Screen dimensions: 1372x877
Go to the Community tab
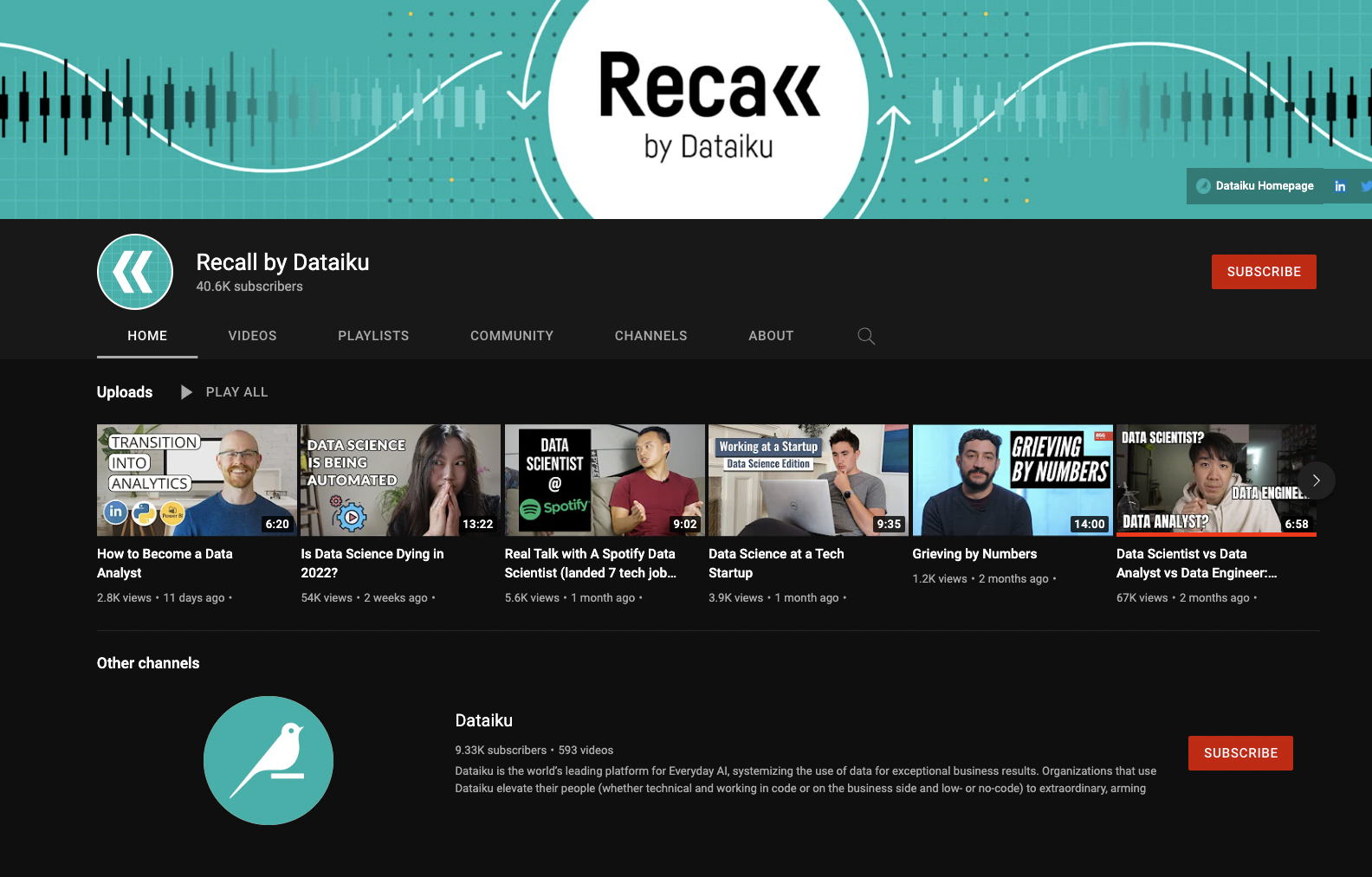[512, 336]
